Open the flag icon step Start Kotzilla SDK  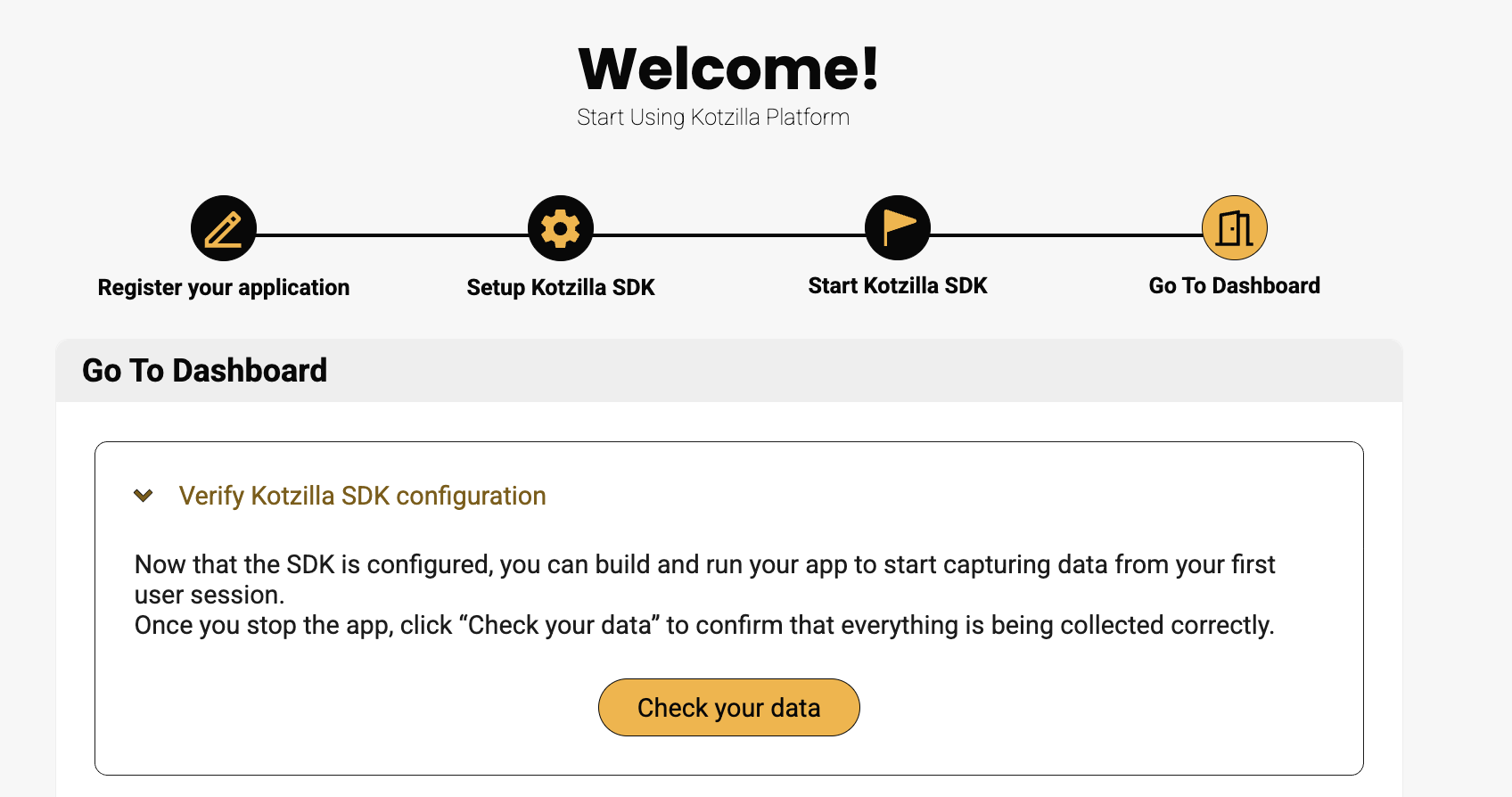pyautogui.click(x=898, y=228)
